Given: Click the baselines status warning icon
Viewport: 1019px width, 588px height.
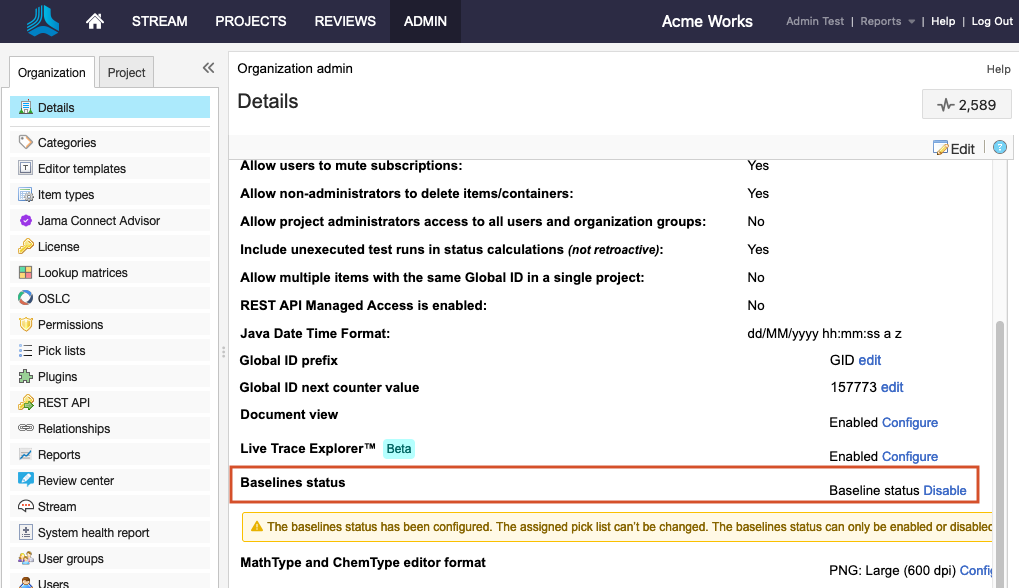Looking at the screenshot, I should (257, 526).
